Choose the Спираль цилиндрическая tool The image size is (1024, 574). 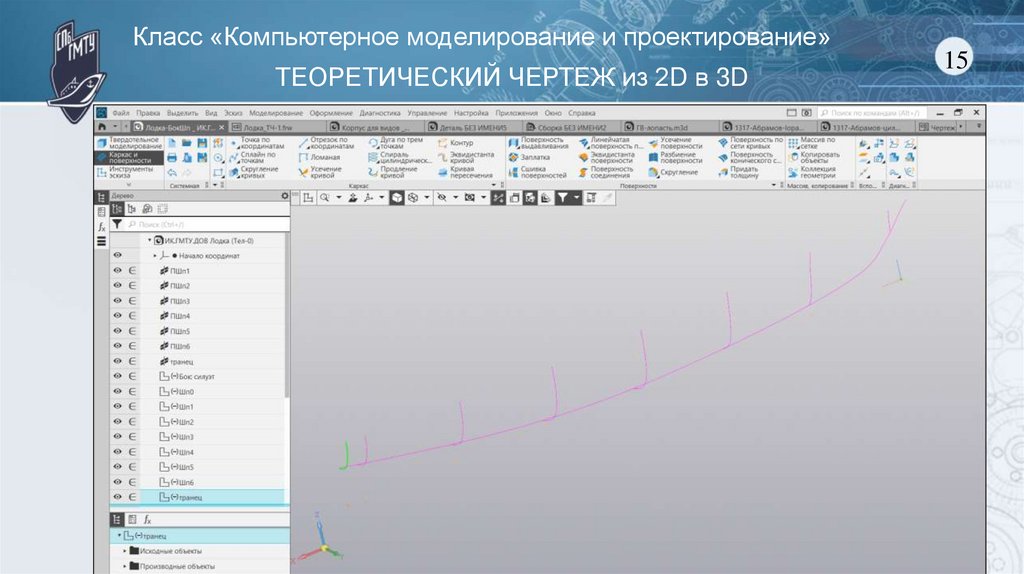[400, 157]
